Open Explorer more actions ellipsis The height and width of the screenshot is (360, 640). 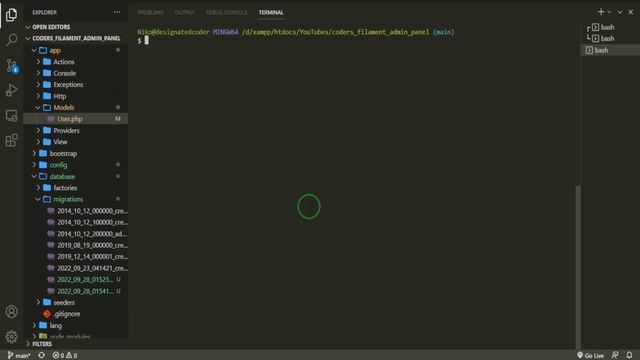117,12
